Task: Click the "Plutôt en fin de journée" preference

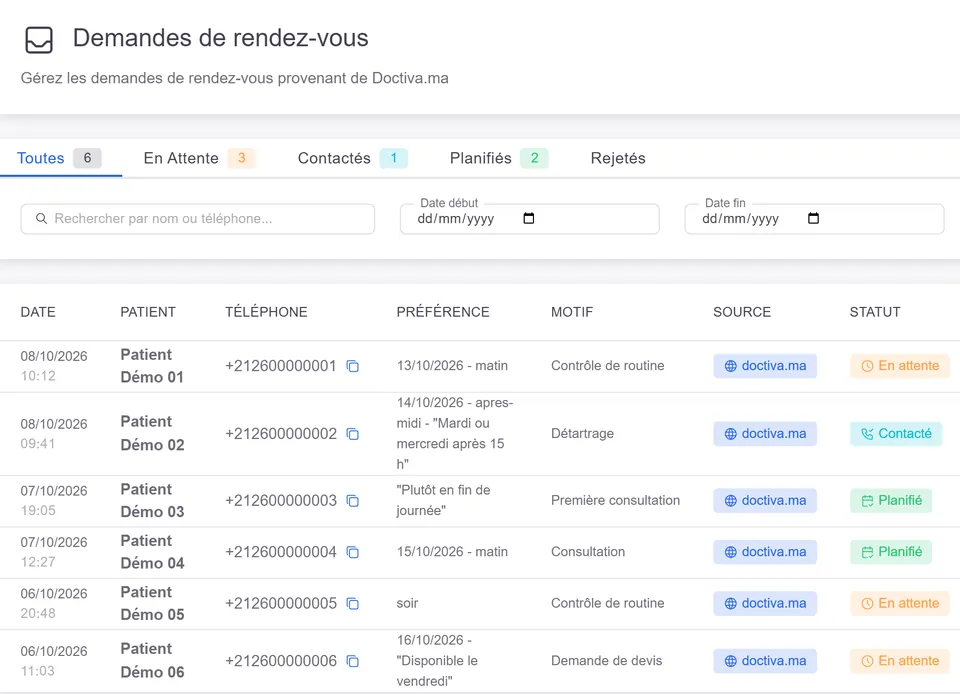Action: point(443,500)
